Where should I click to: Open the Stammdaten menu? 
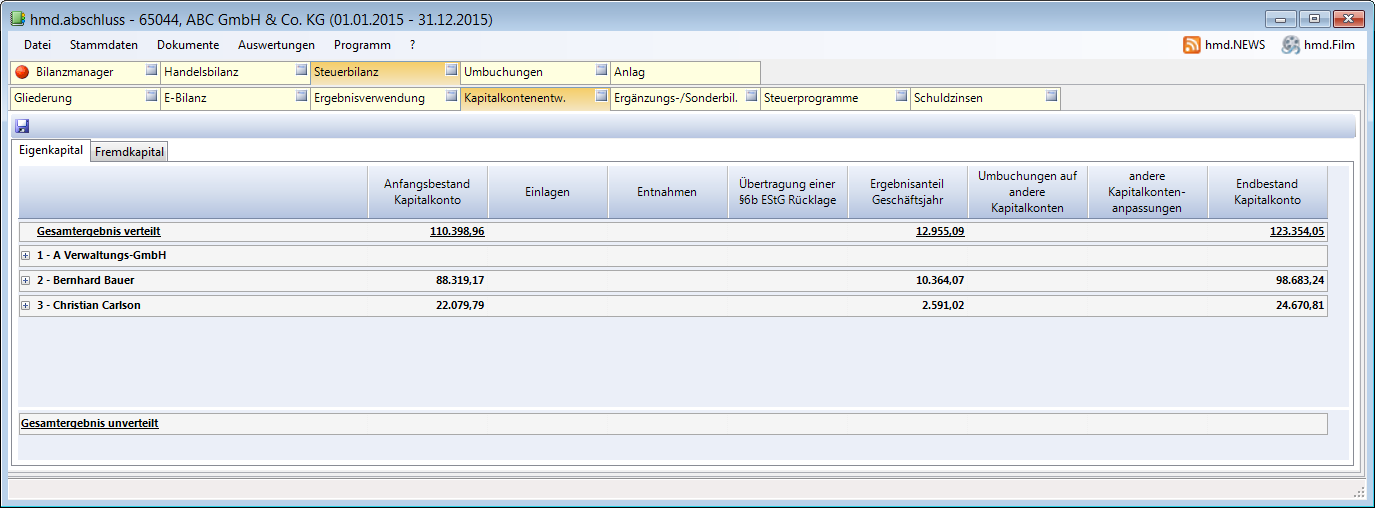(x=104, y=45)
